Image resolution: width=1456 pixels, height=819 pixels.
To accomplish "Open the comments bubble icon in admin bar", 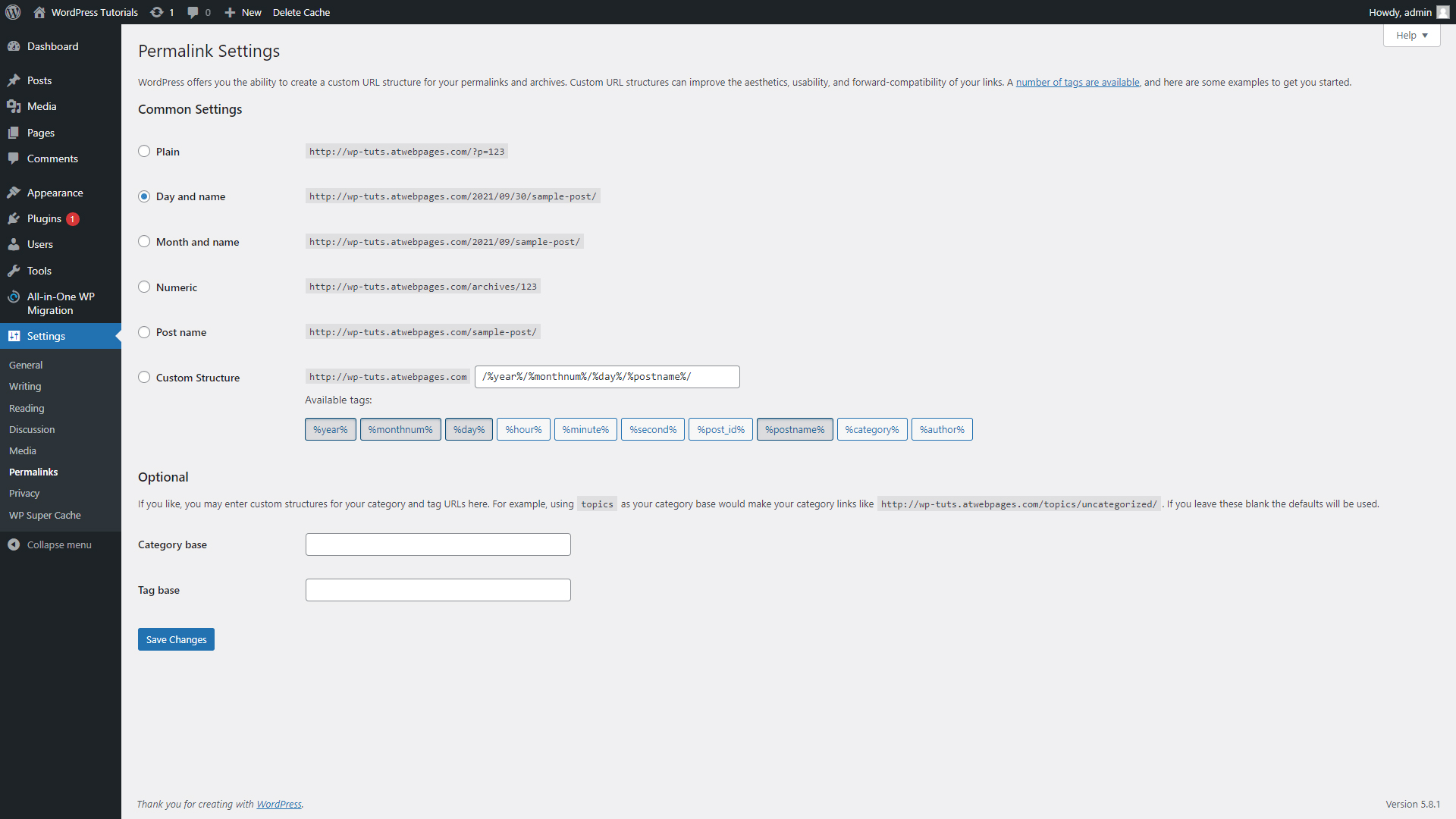I will (193, 12).
